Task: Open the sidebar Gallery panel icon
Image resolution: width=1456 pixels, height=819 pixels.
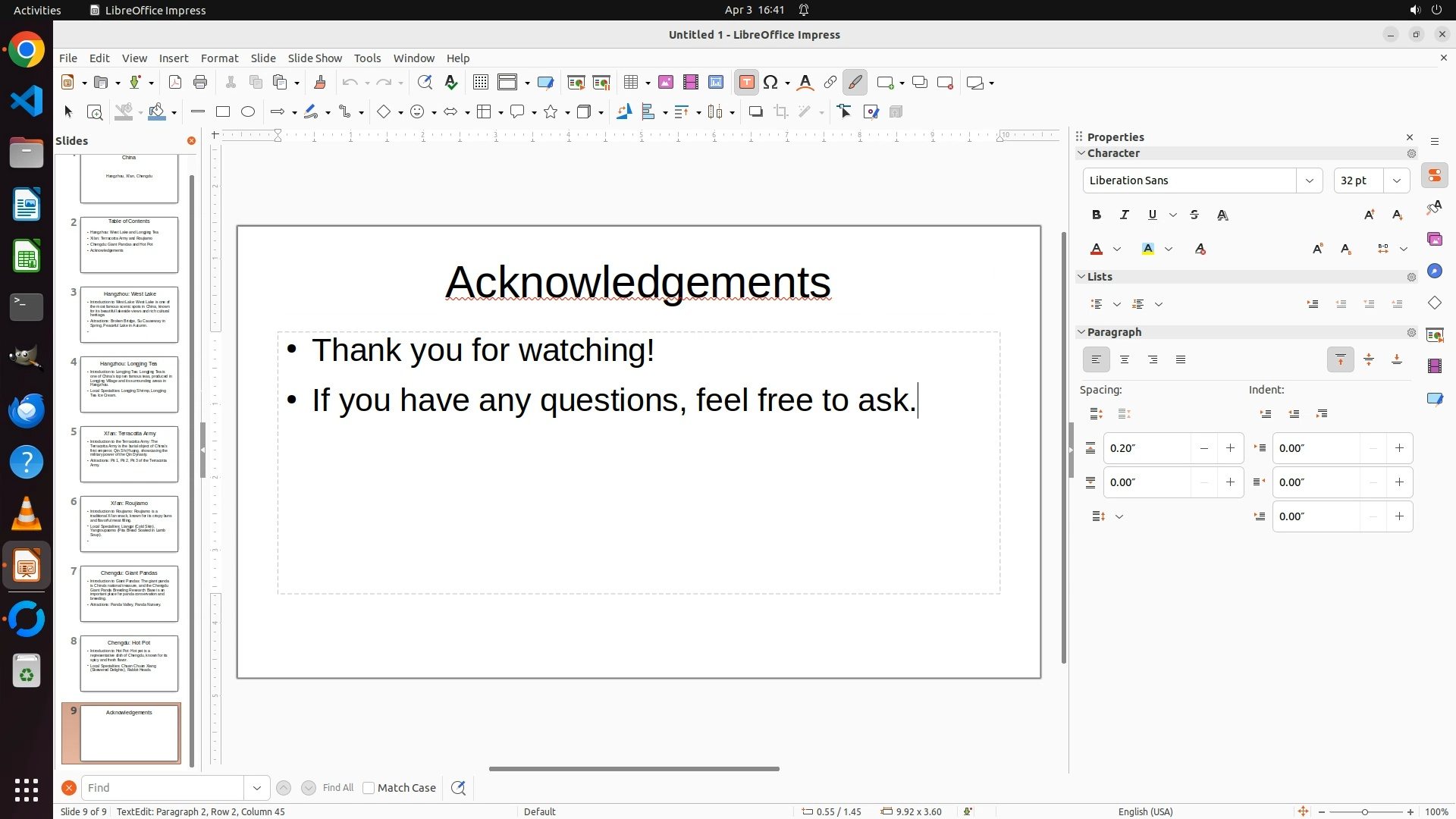Action: pyautogui.click(x=1434, y=240)
